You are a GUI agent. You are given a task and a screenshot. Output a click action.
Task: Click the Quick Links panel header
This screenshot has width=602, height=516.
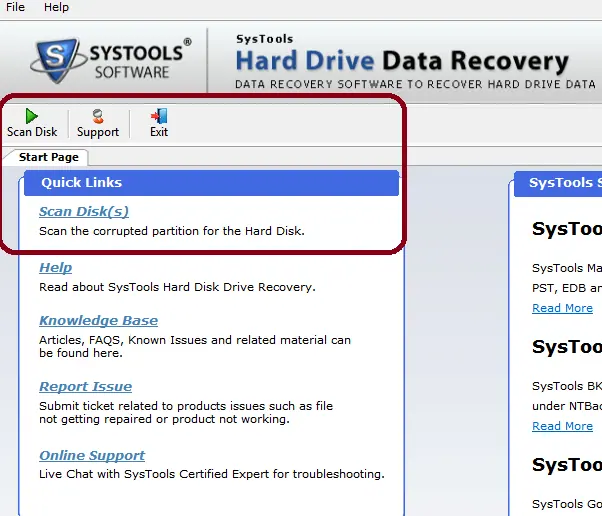coord(212,183)
